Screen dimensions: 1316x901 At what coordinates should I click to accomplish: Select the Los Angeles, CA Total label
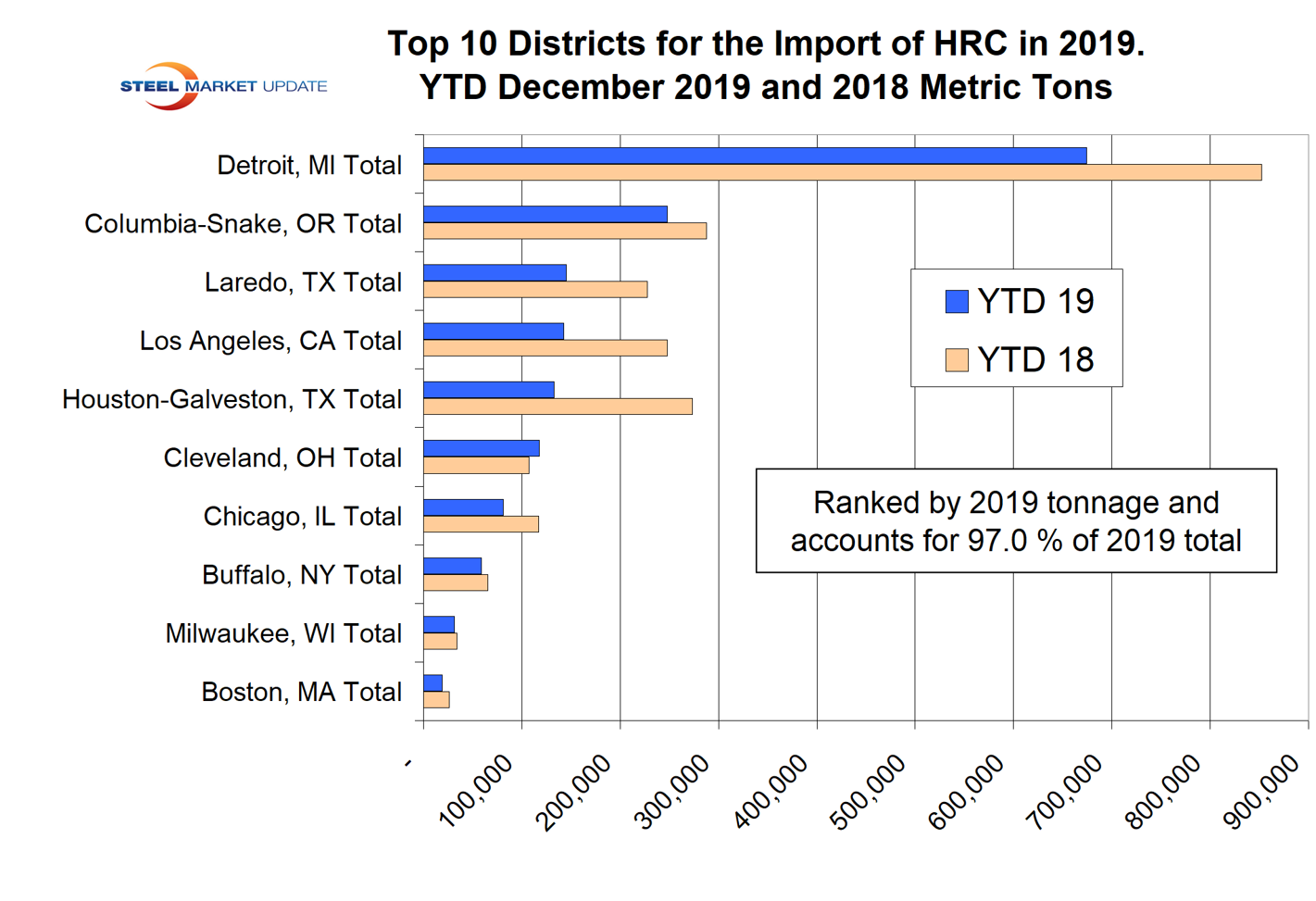(x=270, y=341)
